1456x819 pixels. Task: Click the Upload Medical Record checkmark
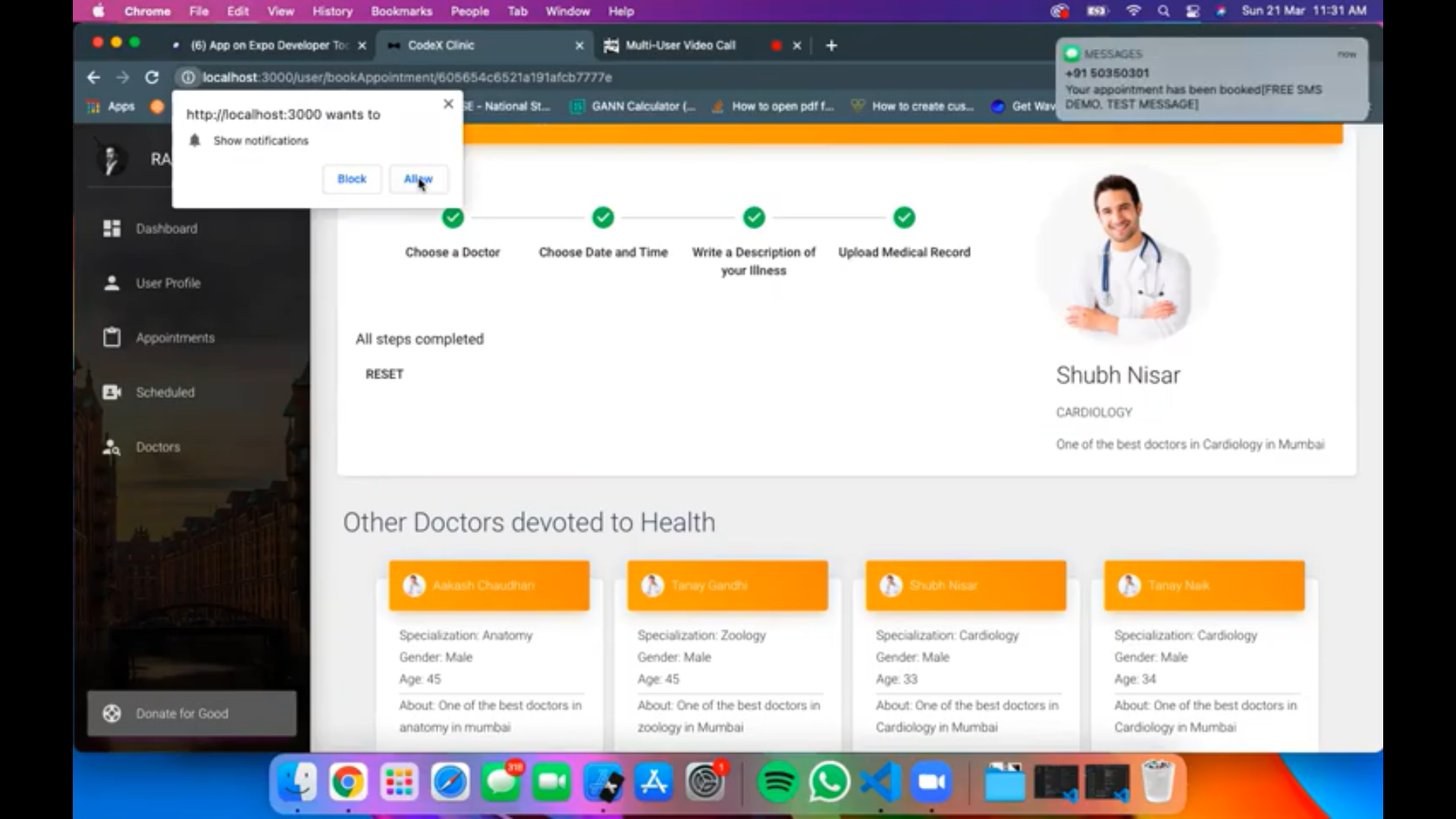point(904,218)
